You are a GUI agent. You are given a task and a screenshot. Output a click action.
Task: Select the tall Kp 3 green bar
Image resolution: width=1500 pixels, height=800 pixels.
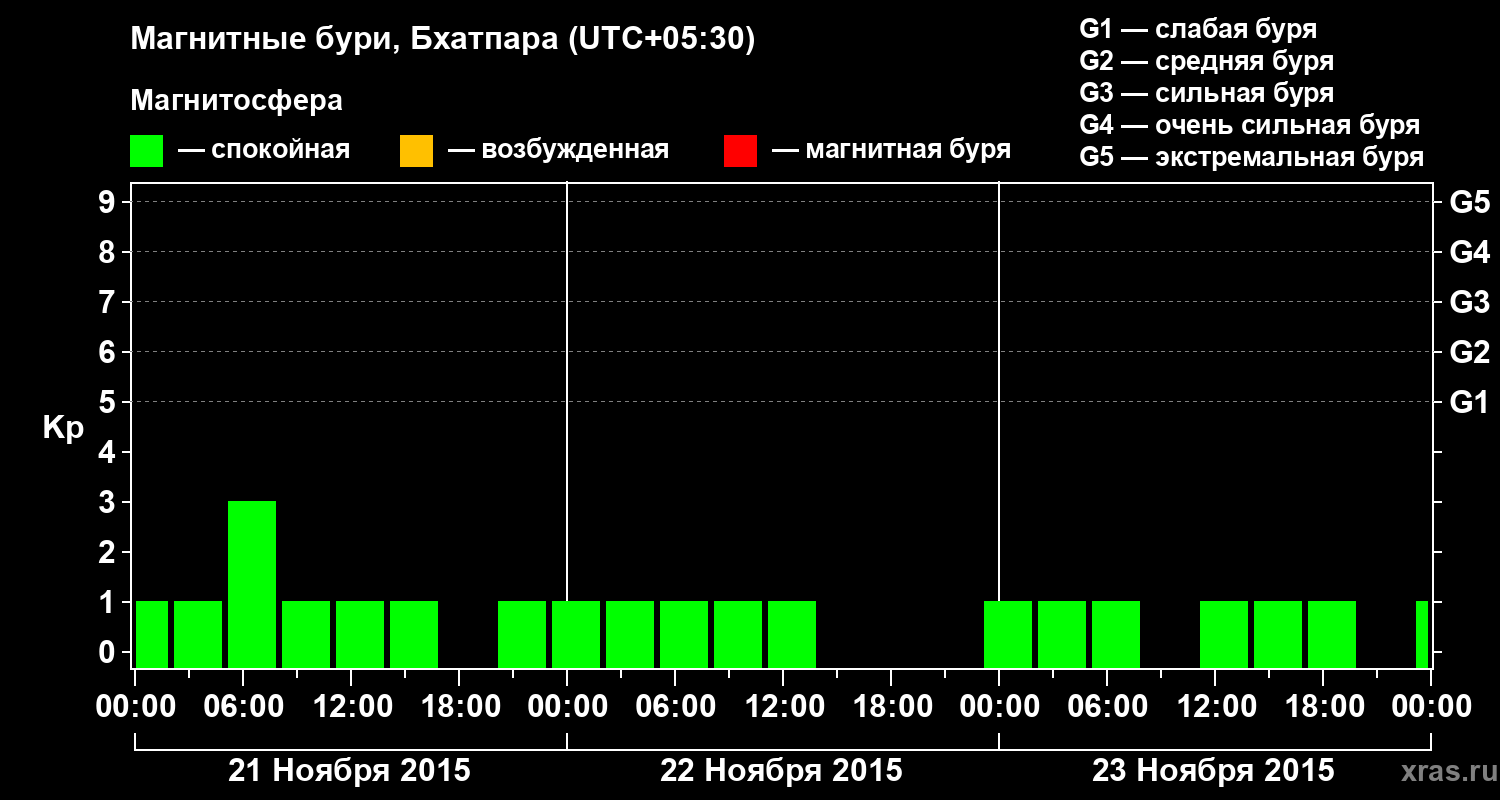[252, 584]
